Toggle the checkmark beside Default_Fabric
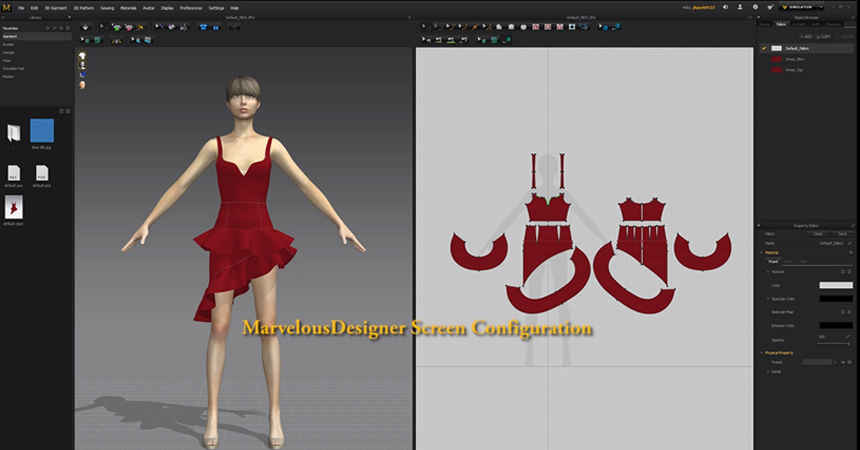Image resolution: width=860 pixels, height=450 pixels. [765, 47]
